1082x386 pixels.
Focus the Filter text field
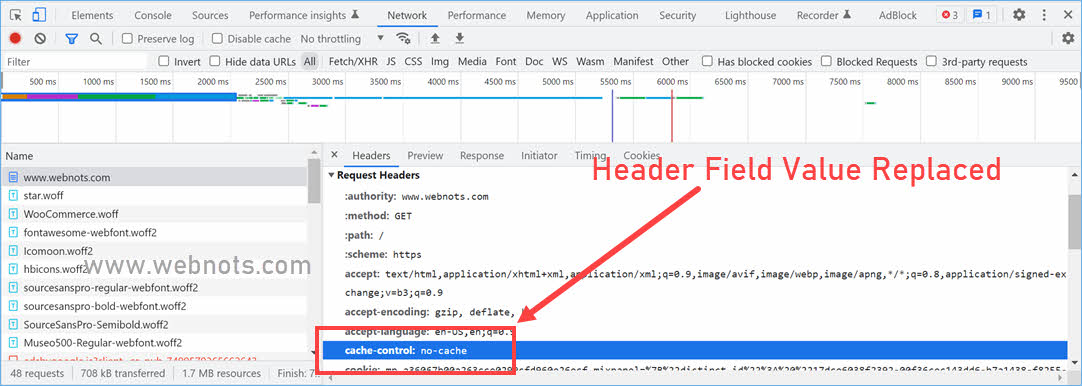[x=76, y=61]
